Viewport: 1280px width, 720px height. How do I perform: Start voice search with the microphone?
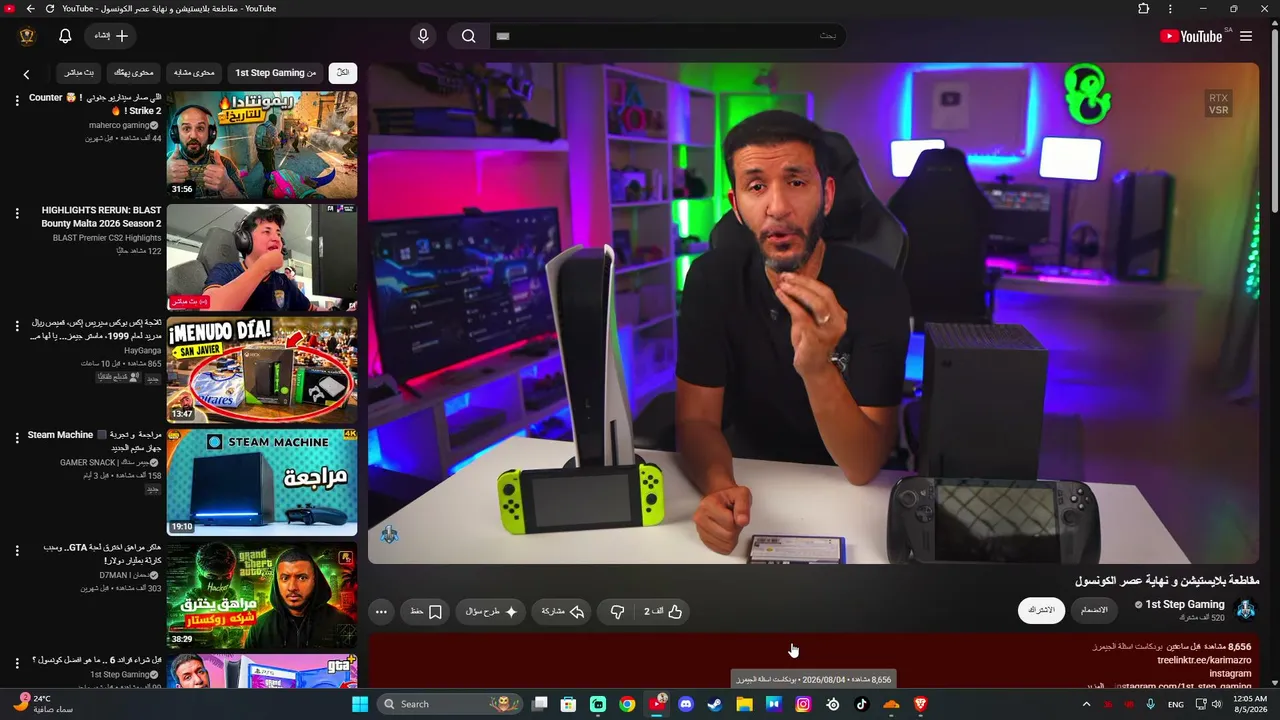[423, 36]
